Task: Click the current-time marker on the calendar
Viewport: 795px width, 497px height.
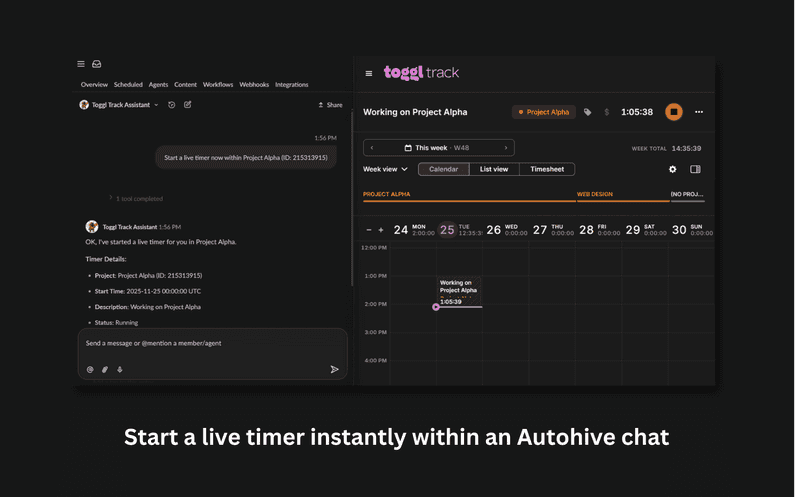Action: click(x=436, y=307)
